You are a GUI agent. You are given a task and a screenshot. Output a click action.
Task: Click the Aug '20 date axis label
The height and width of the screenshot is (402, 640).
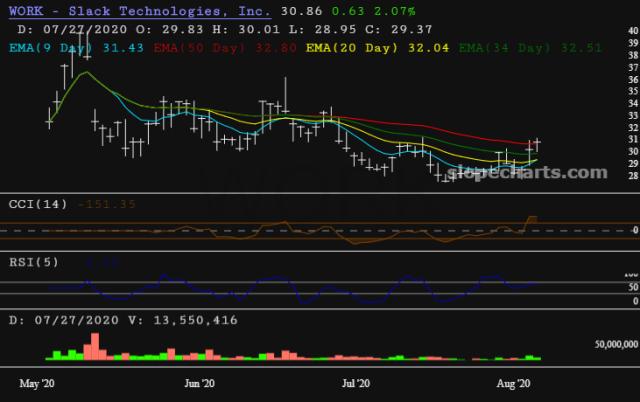[513, 384]
